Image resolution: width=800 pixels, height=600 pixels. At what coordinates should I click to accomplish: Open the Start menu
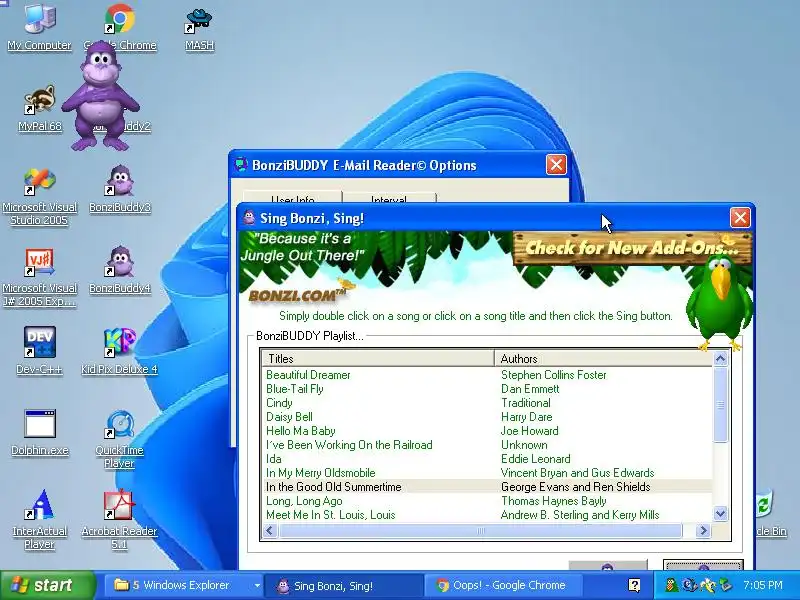tap(47, 585)
